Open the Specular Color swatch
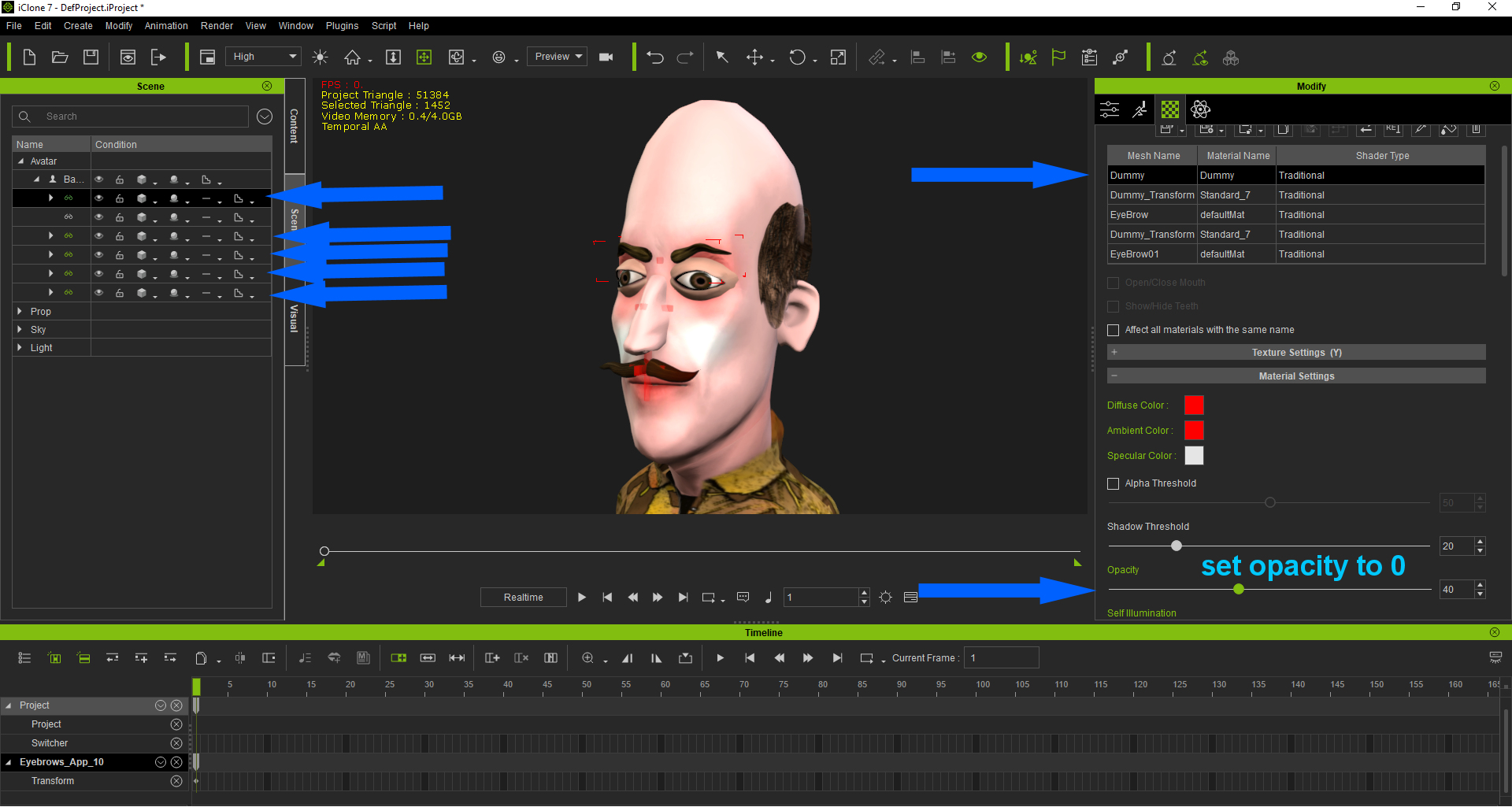Viewport: 1512px width, 807px height. [1194, 456]
